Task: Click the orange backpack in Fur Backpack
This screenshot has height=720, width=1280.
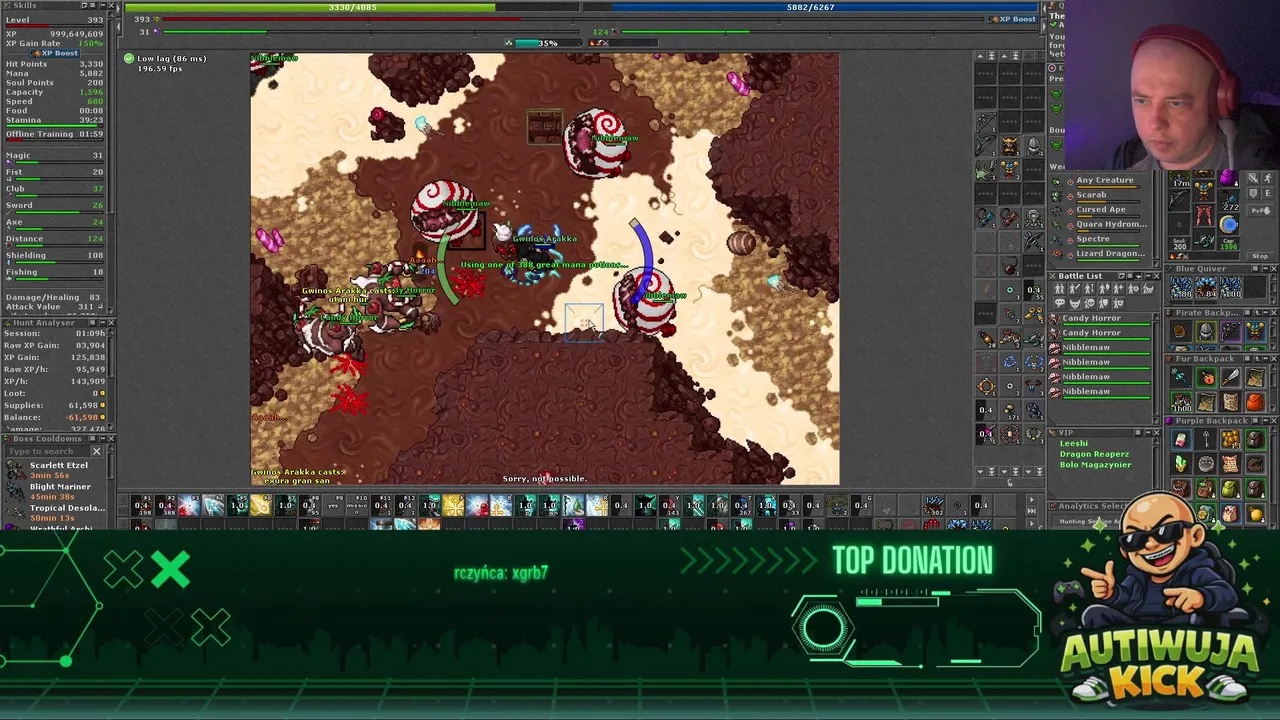Action: 1255,402
